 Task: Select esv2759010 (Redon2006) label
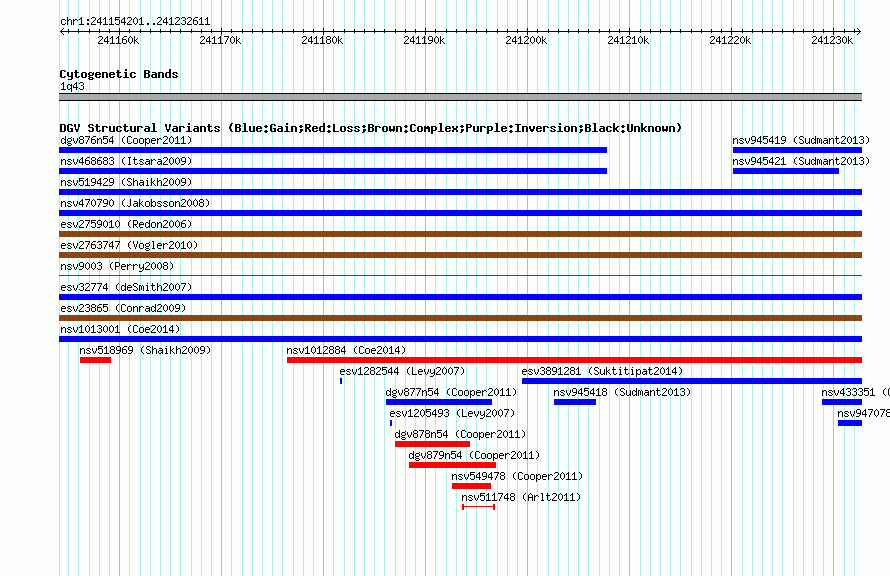pos(126,224)
